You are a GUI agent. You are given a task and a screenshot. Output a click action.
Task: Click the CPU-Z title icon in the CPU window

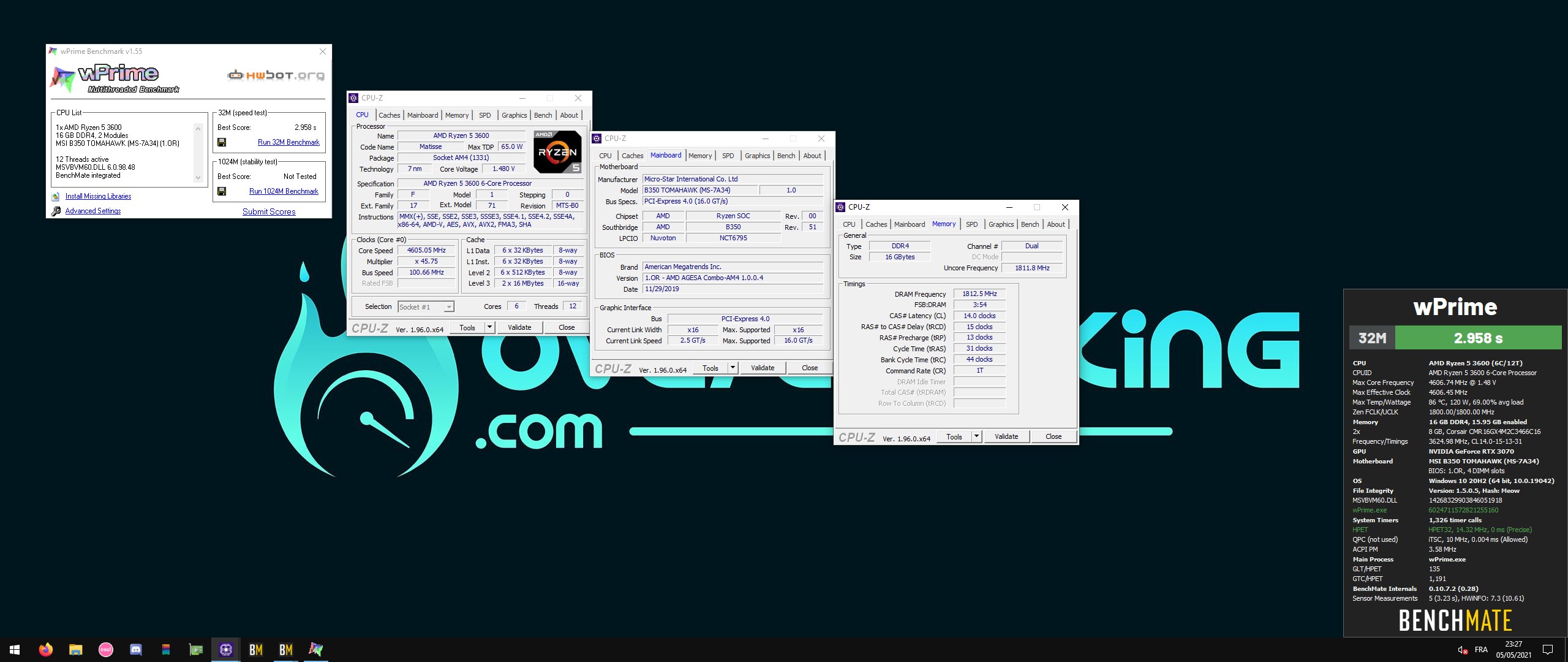pos(353,98)
